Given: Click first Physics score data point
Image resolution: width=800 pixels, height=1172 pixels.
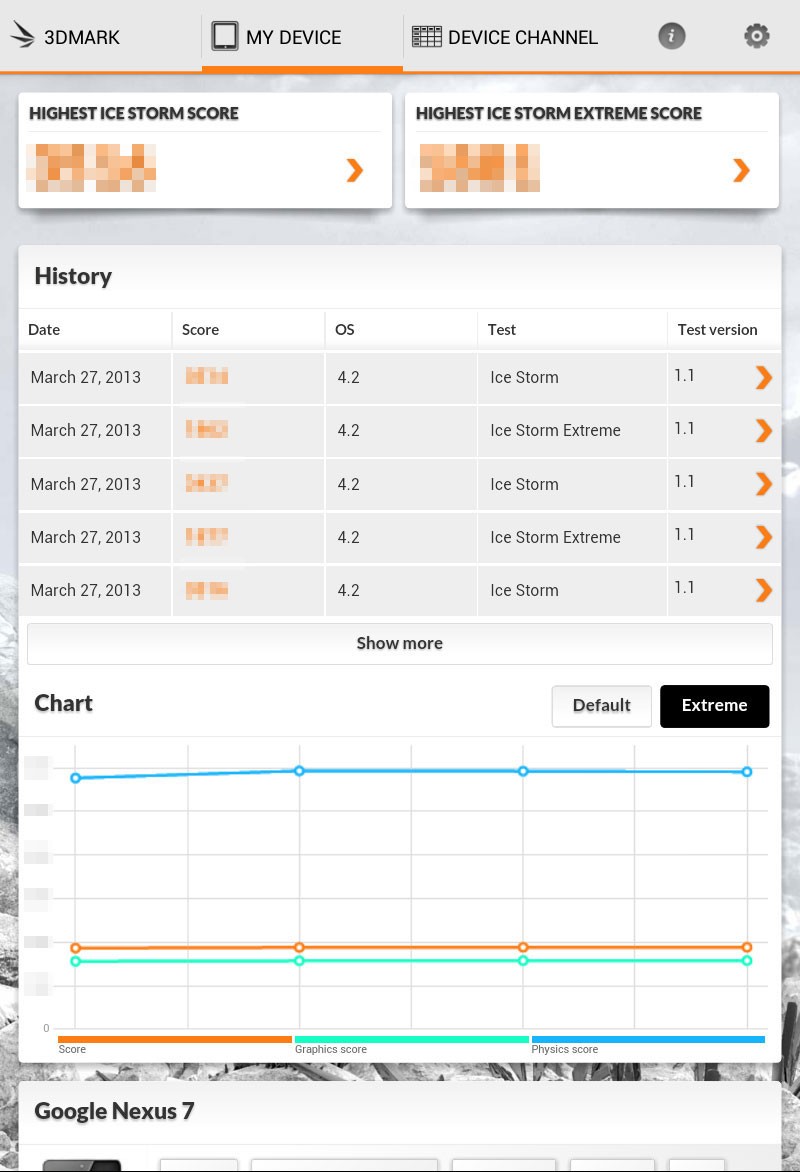Looking at the screenshot, I should pyautogui.click(x=76, y=778).
